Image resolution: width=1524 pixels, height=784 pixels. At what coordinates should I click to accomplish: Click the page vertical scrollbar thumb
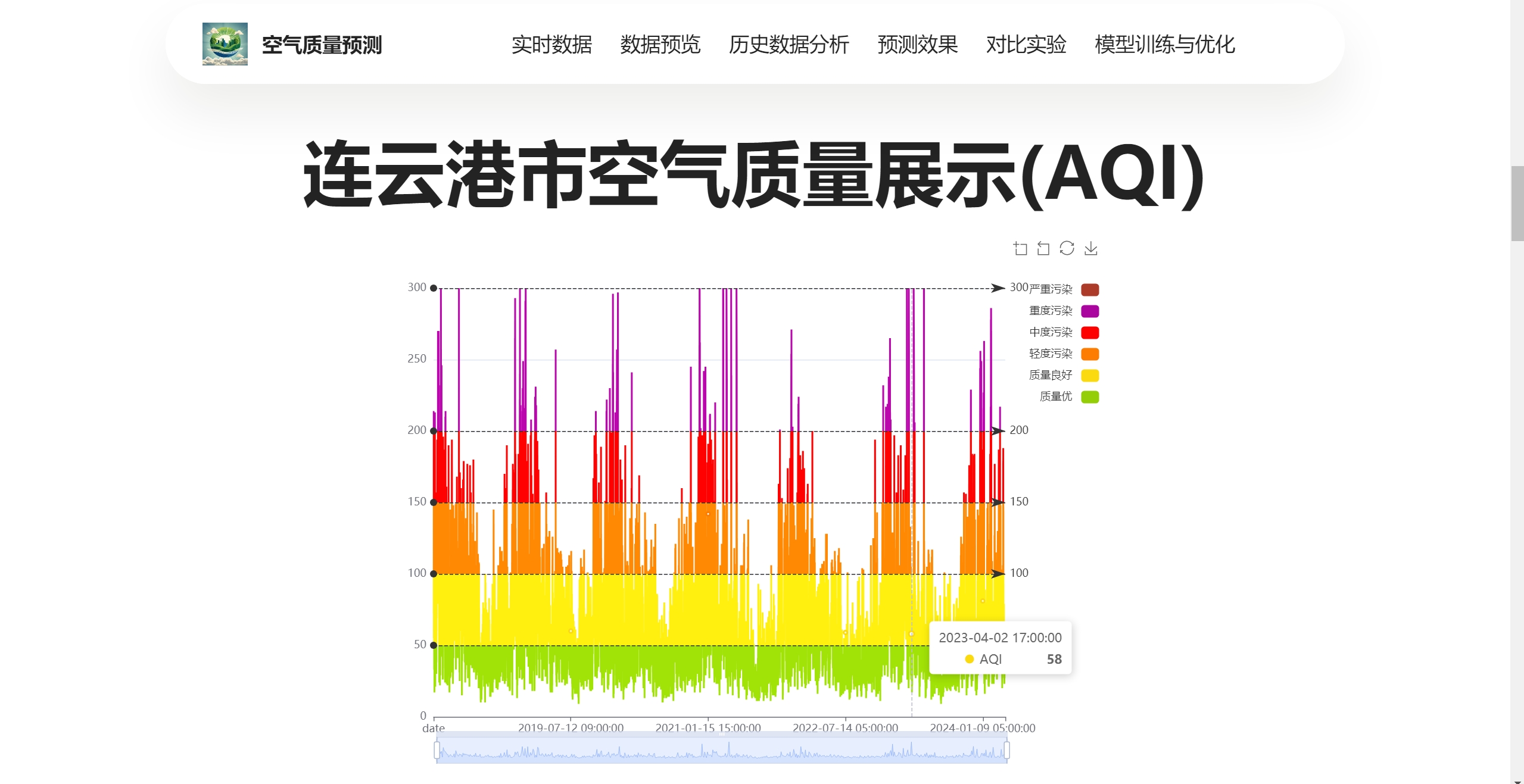point(1517,204)
